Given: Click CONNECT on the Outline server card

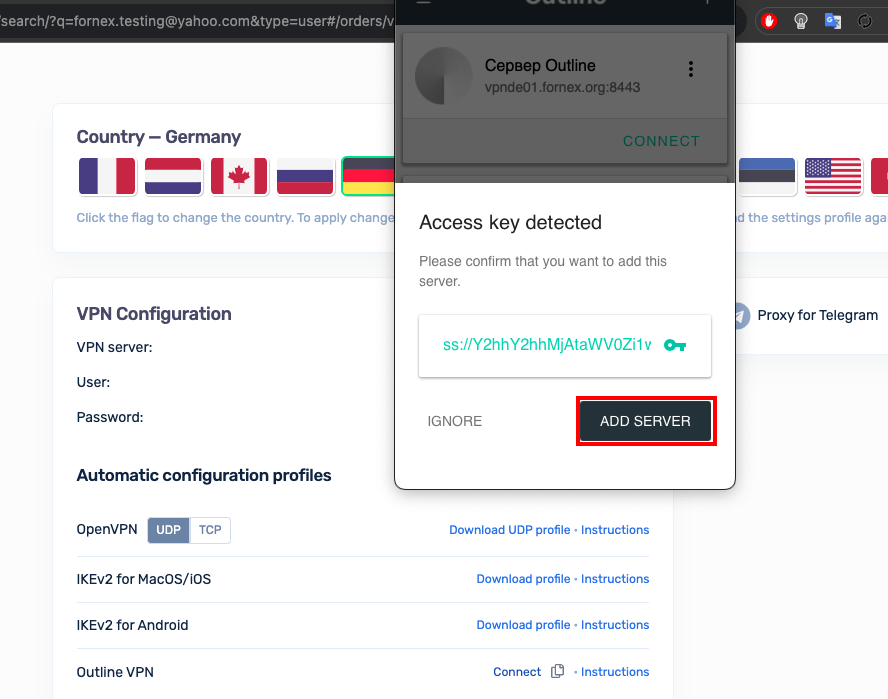Looking at the screenshot, I should [x=661, y=141].
